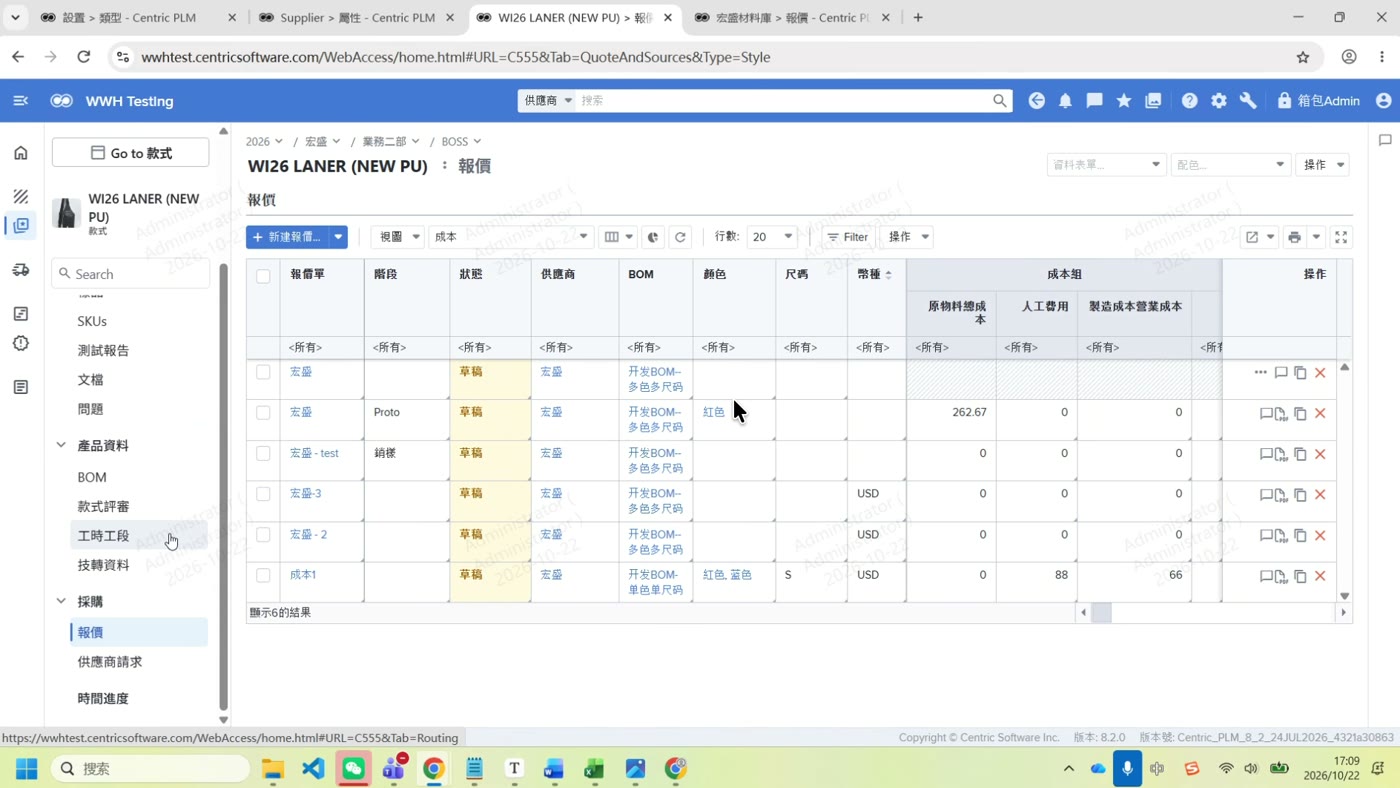Click the search magnifier icon in the top search bar

tap(999, 101)
